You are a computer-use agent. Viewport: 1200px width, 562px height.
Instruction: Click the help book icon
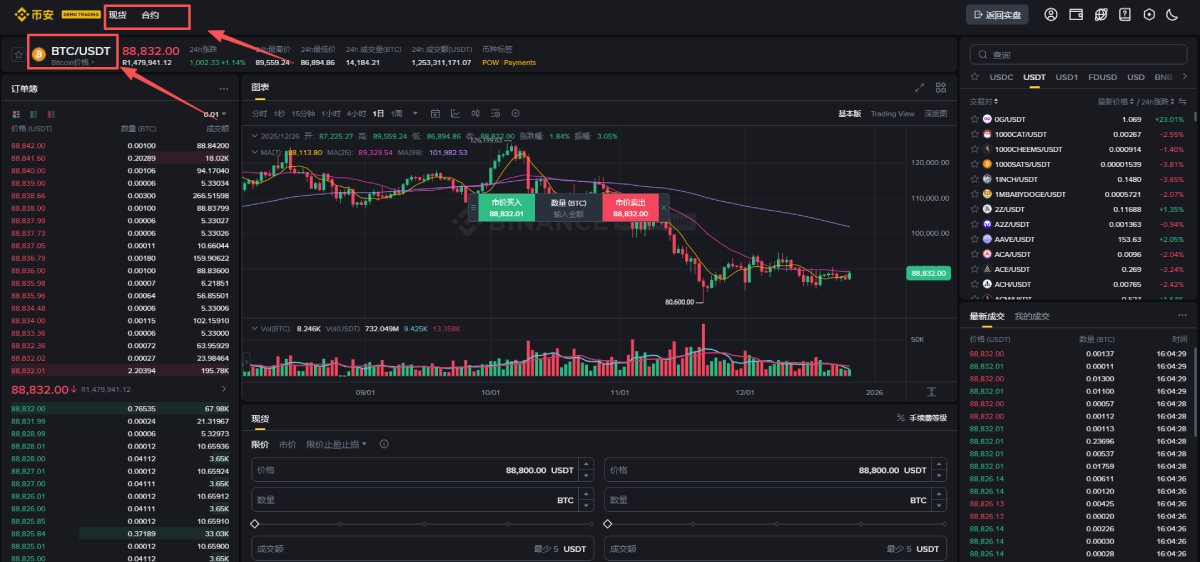pyautogui.click(x=1125, y=15)
